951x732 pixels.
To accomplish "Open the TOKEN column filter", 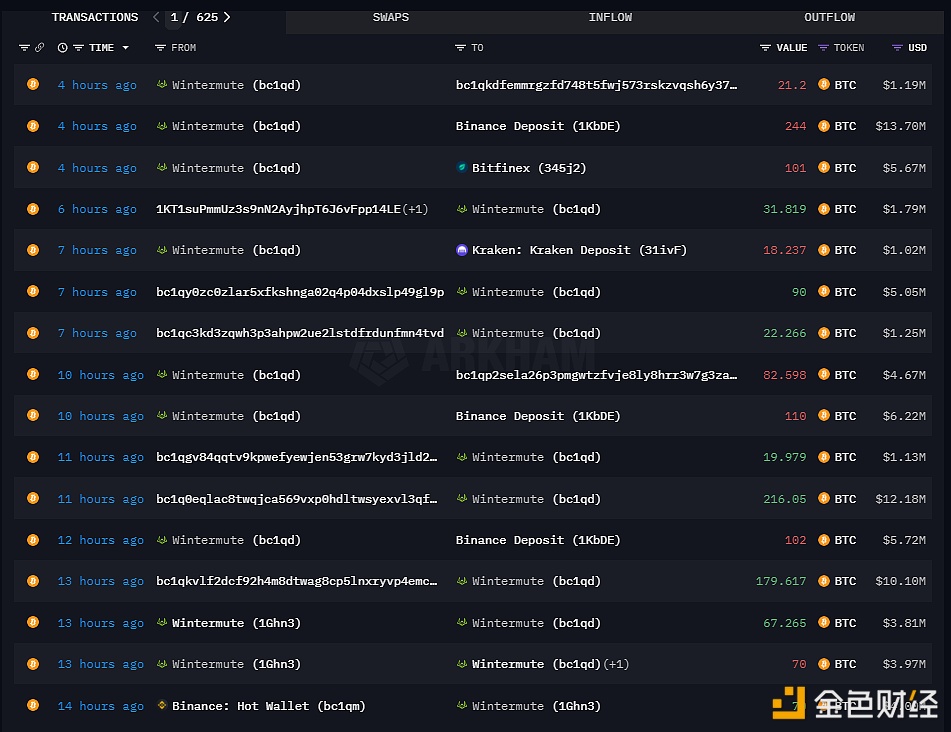I will click(x=823, y=47).
